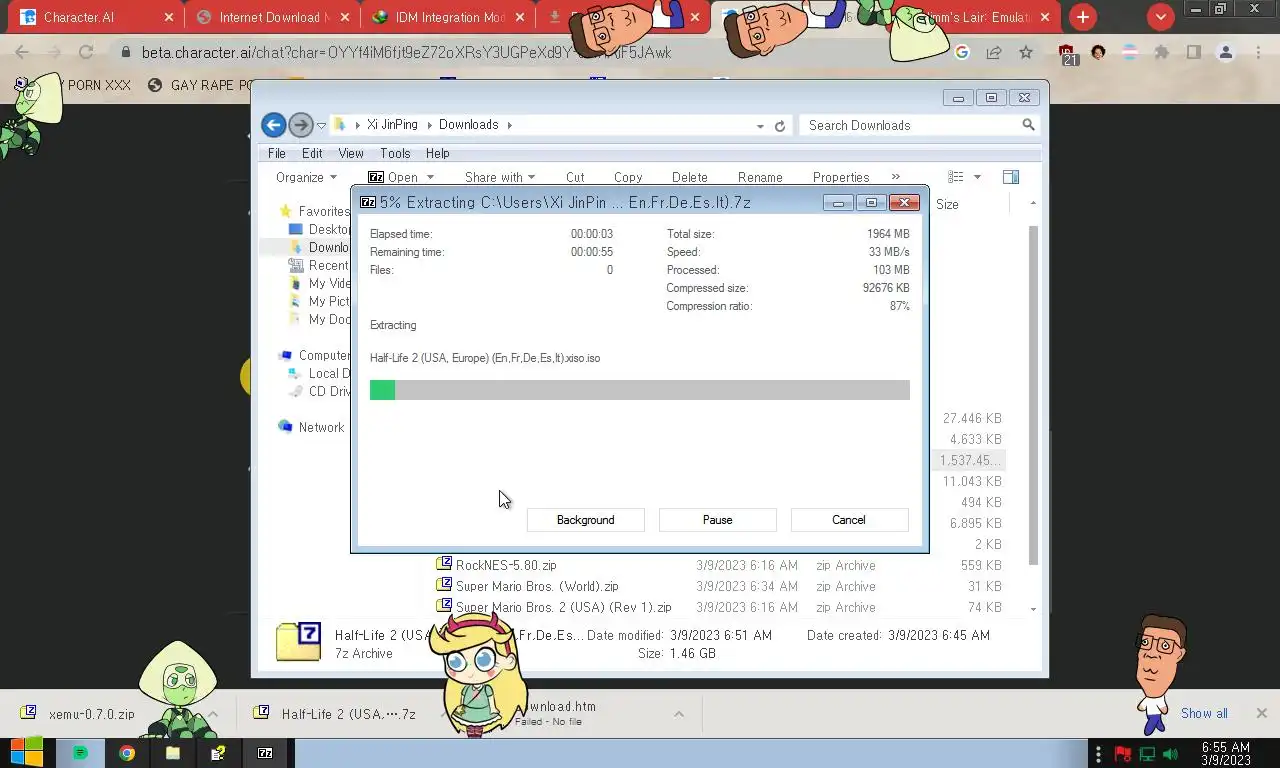The image size is (1280, 768).
Task: Open the Chrome three-dot menu
Action: tap(1259, 52)
